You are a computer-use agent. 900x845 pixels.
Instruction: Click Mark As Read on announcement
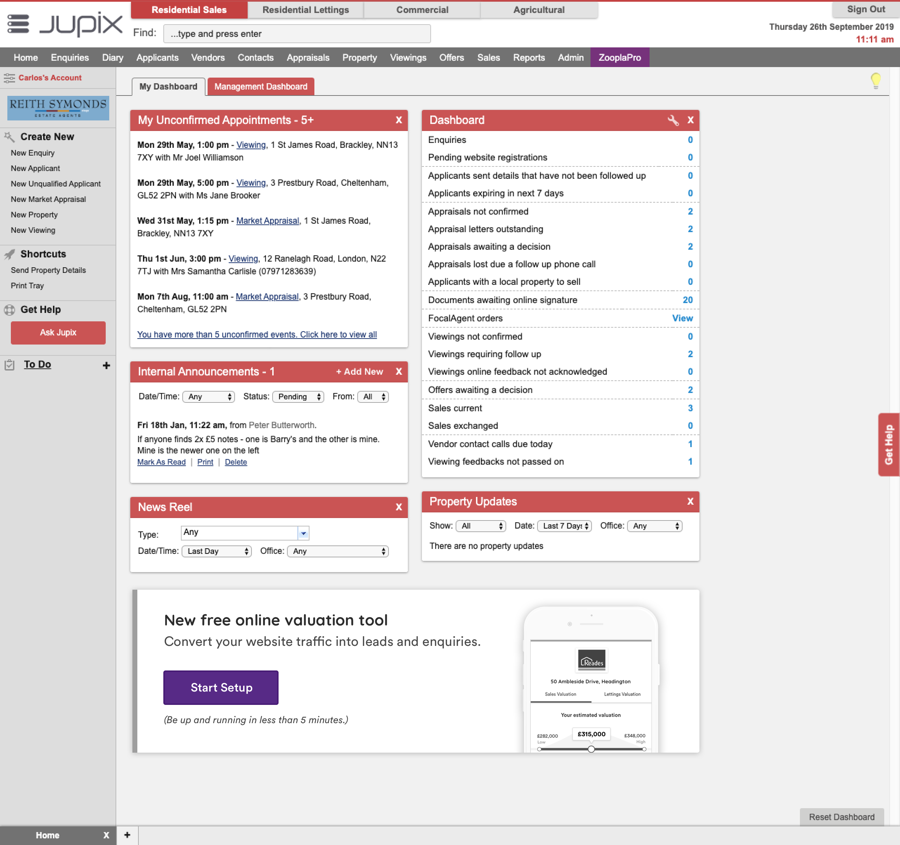pos(161,462)
